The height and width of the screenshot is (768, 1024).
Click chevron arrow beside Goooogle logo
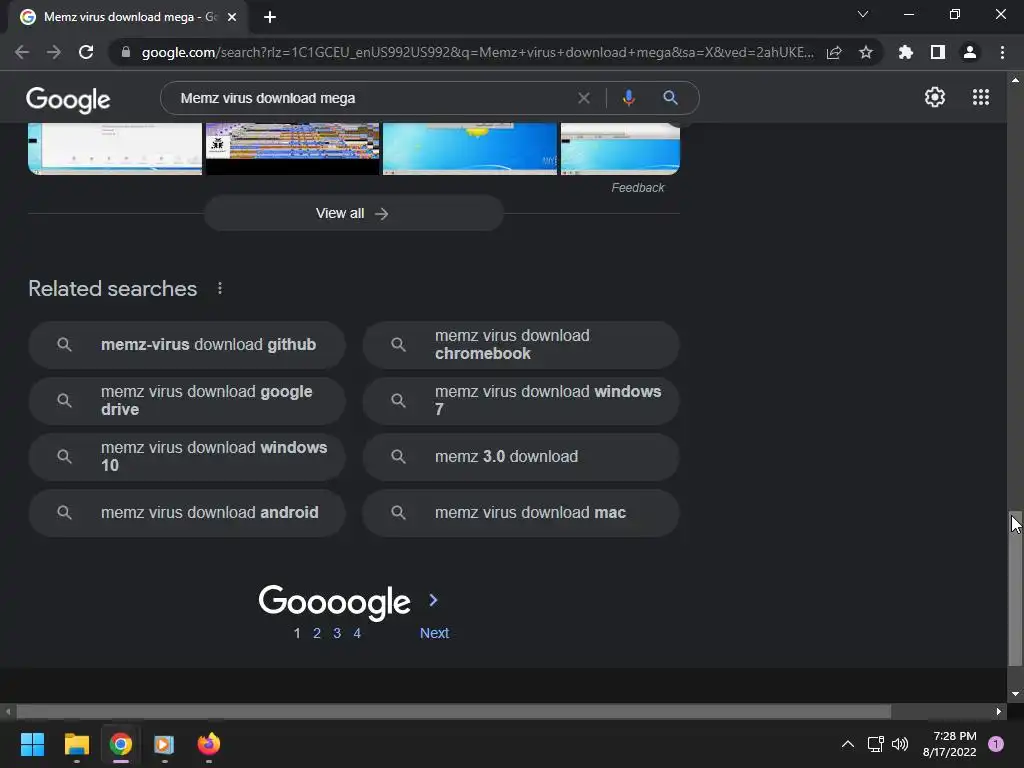(434, 600)
